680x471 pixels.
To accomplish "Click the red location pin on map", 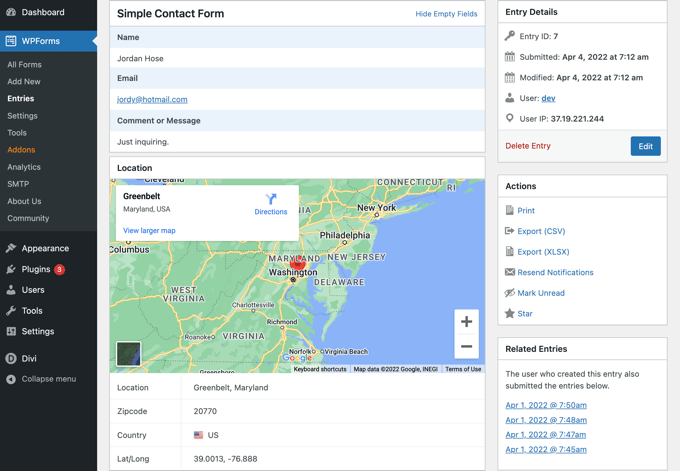I will (297, 262).
